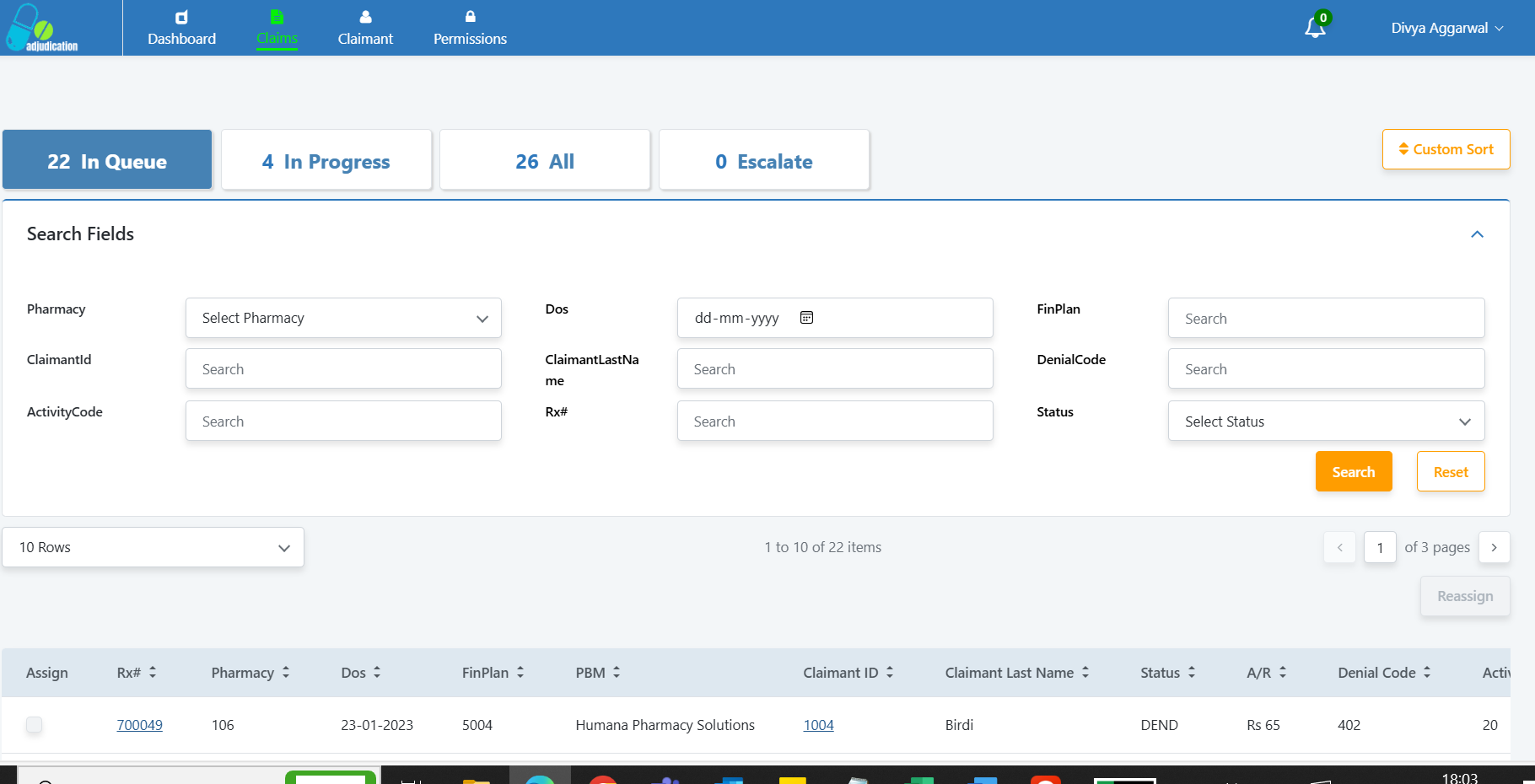Screen dimensions: 1535x784
Task: Click the Custom Sort button
Action: [1446, 149]
